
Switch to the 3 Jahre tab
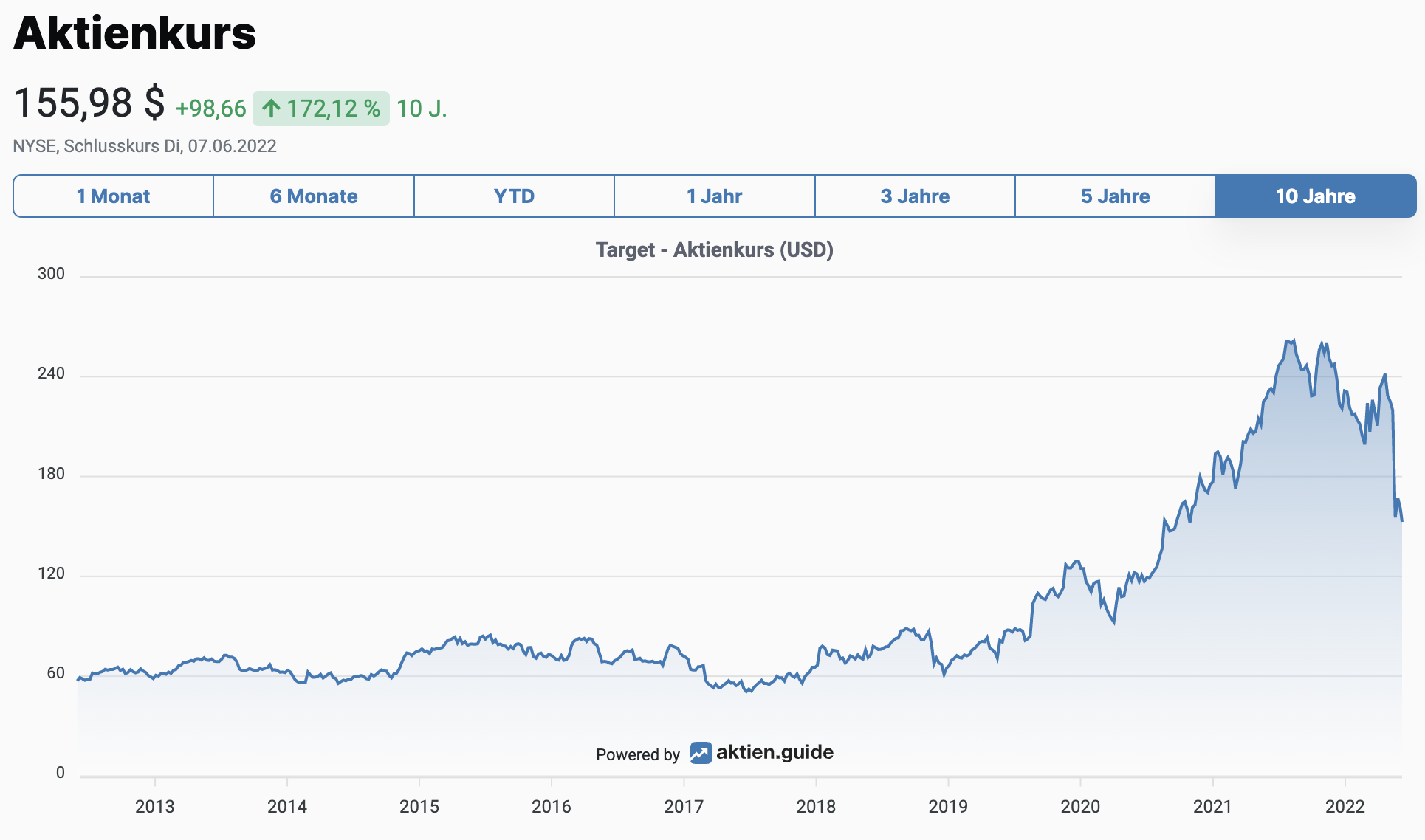[x=916, y=196]
